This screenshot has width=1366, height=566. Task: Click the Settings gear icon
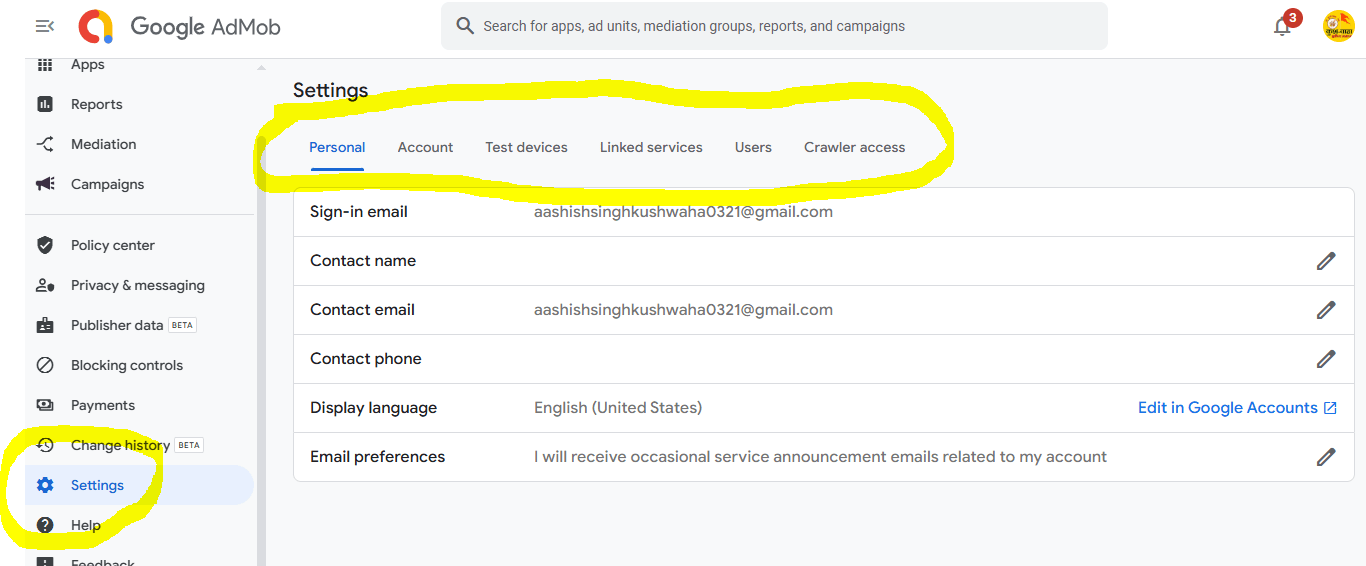coord(45,485)
